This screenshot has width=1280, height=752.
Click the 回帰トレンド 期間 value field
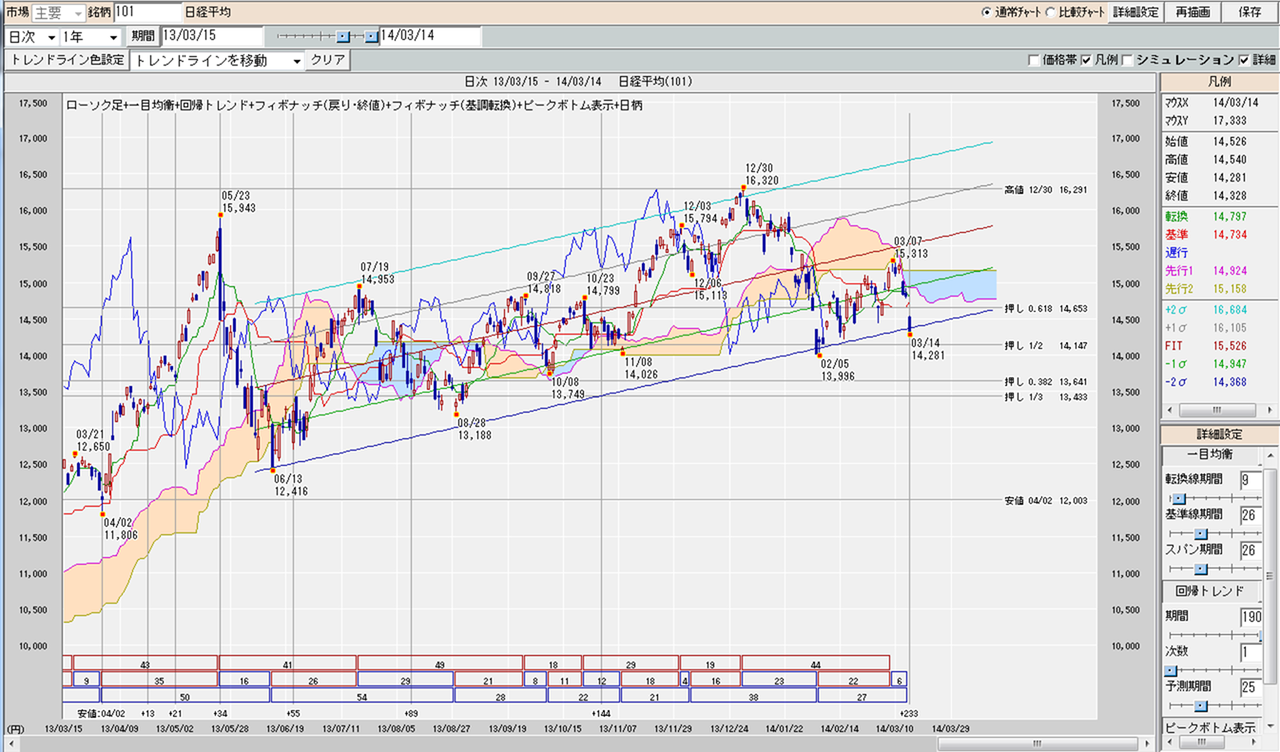pyautogui.click(x=1251, y=617)
